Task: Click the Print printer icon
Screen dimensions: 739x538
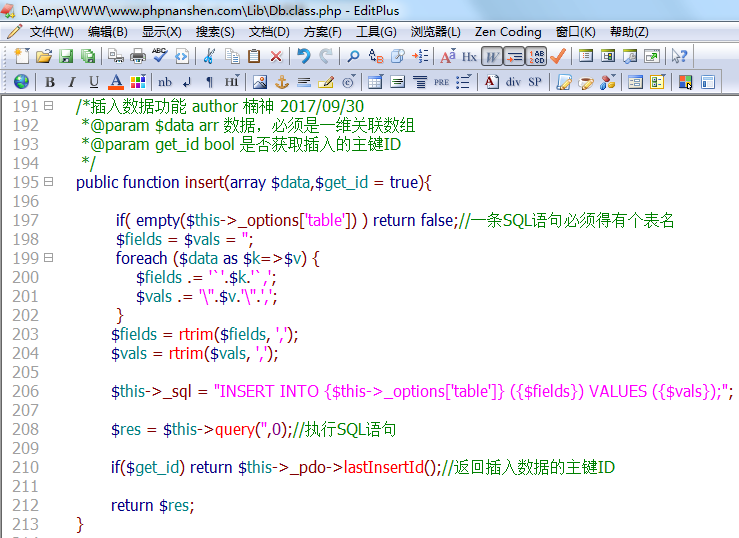Action: pos(138,57)
